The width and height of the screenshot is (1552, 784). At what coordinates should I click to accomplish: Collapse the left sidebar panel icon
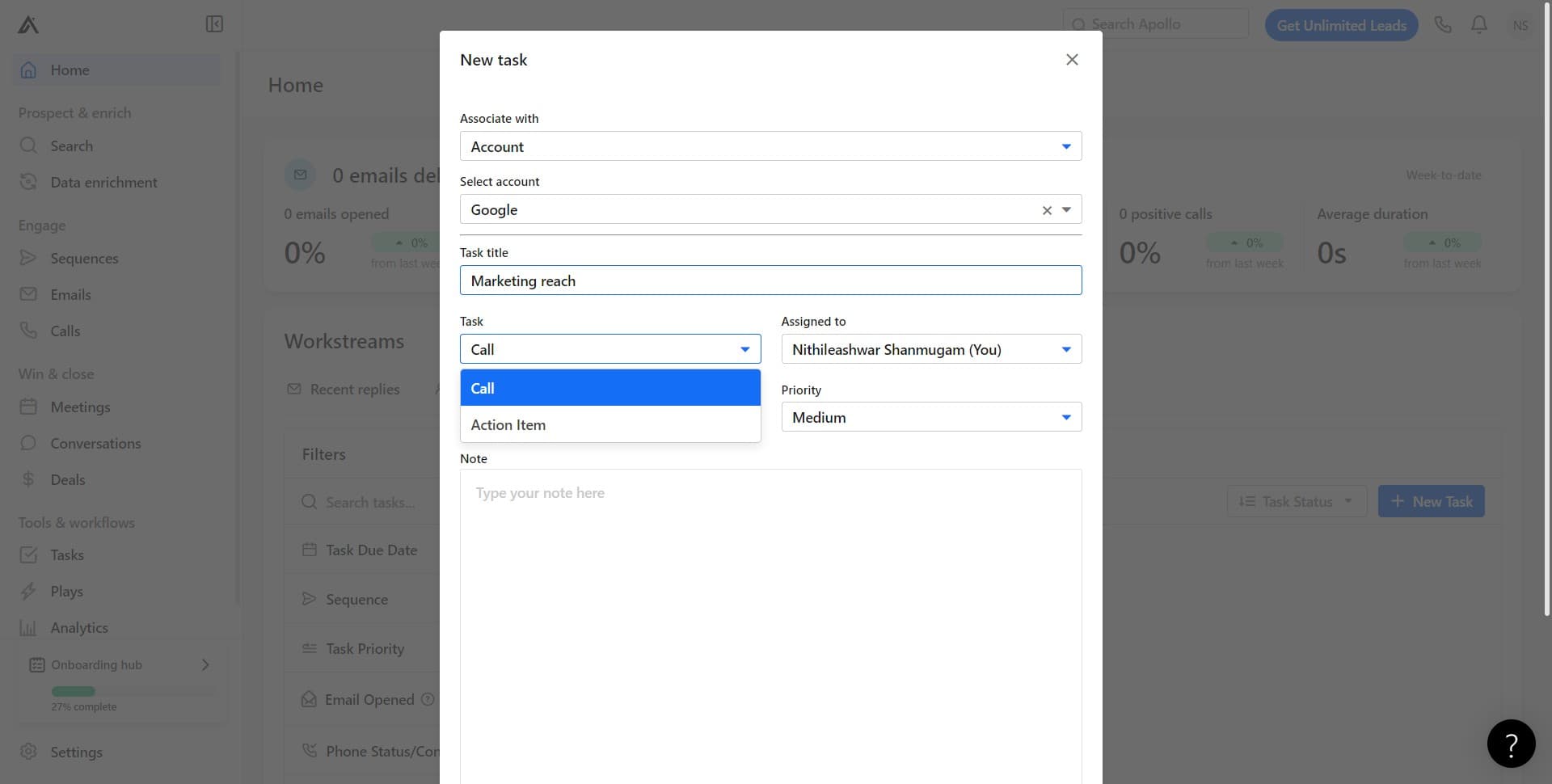pos(214,24)
